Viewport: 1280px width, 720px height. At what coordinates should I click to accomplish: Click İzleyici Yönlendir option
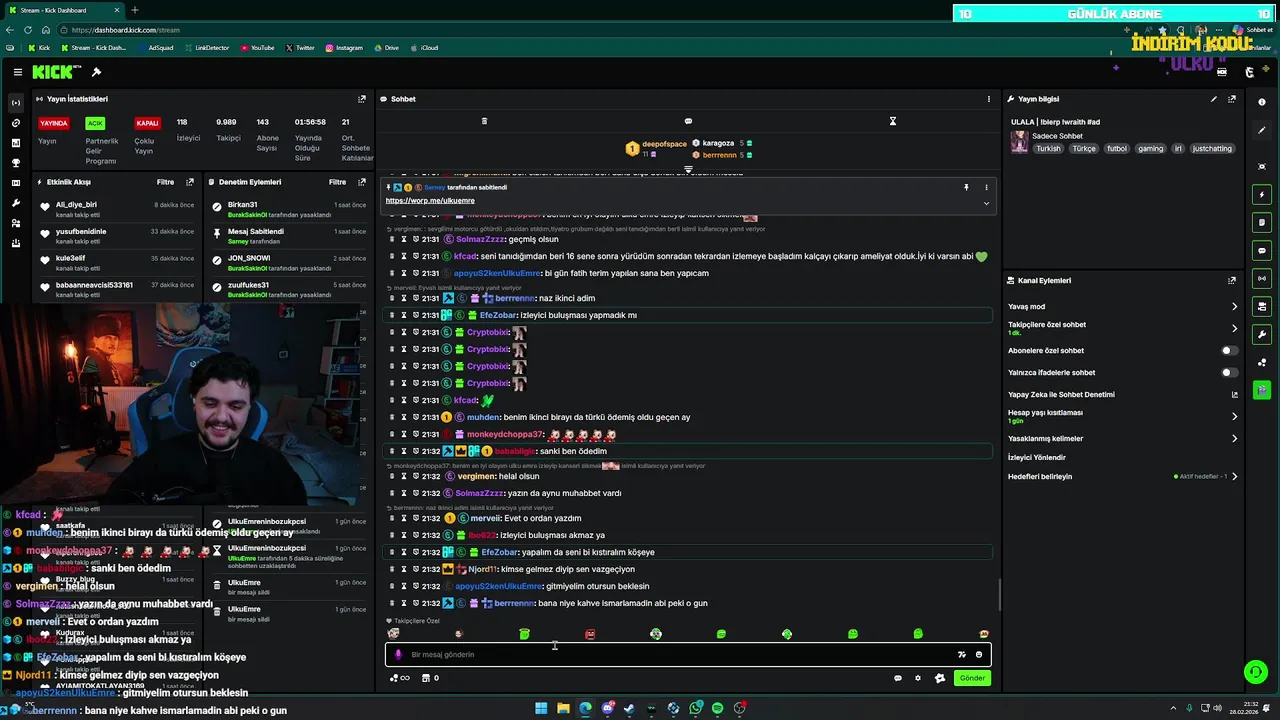tap(1037, 458)
